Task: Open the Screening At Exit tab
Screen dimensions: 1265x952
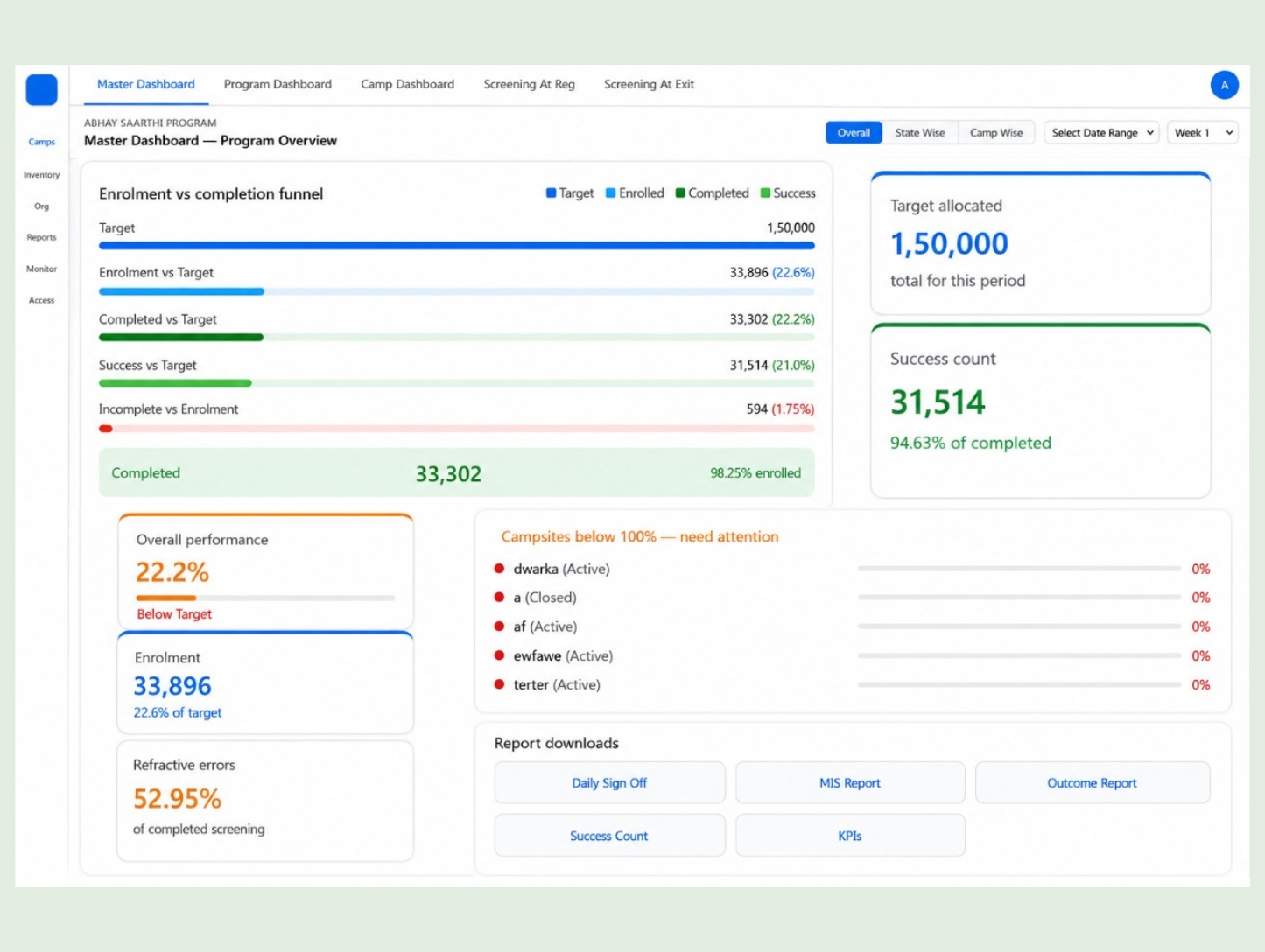Action: point(649,85)
